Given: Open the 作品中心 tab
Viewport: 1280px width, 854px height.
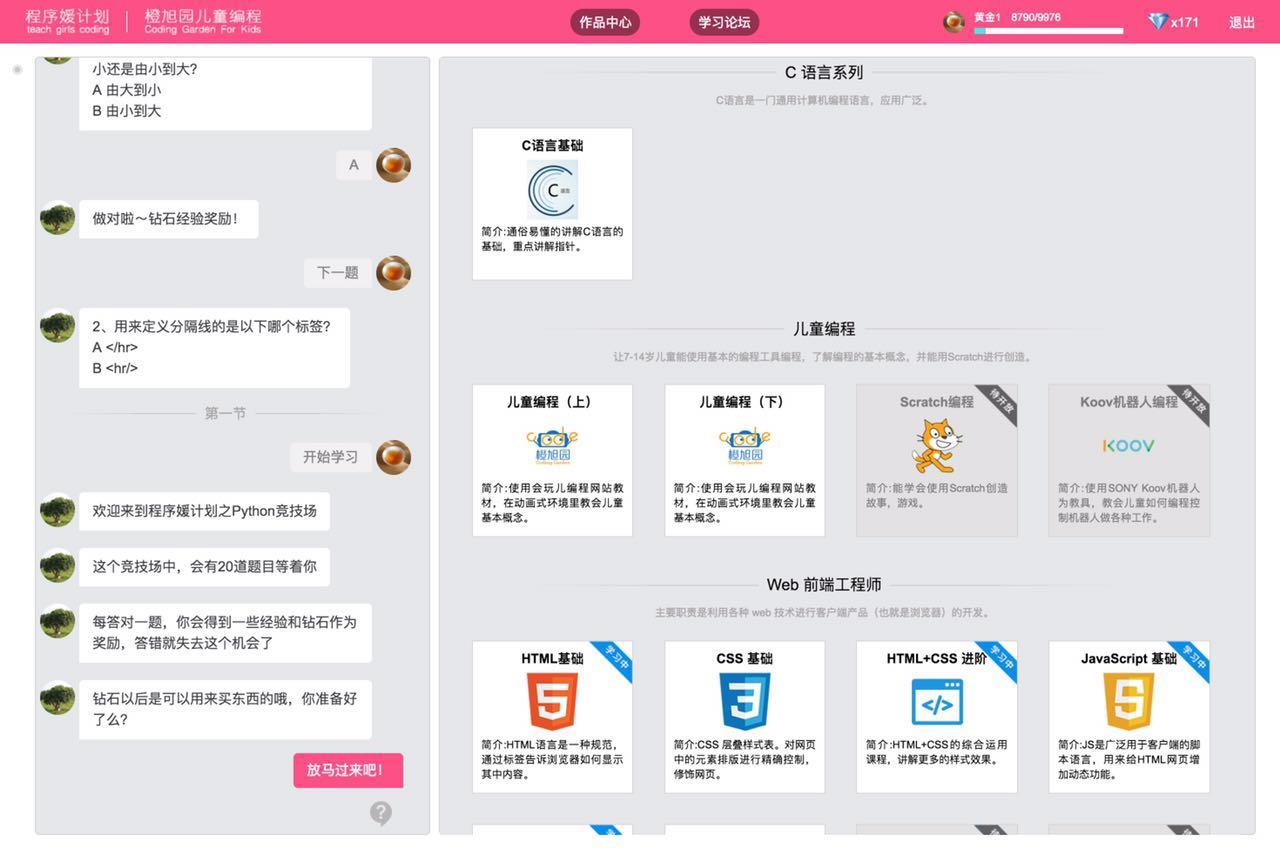Looking at the screenshot, I should tap(605, 22).
